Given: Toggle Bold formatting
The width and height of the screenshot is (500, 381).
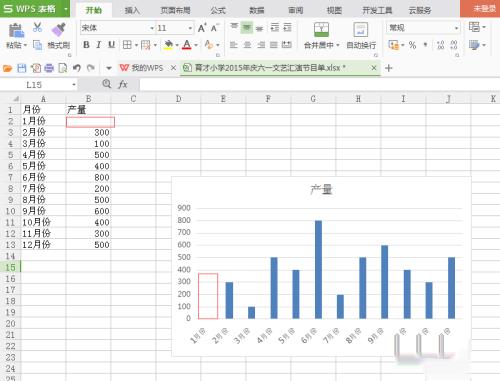Looking at the screenshot, I should (x=86, y=45).
